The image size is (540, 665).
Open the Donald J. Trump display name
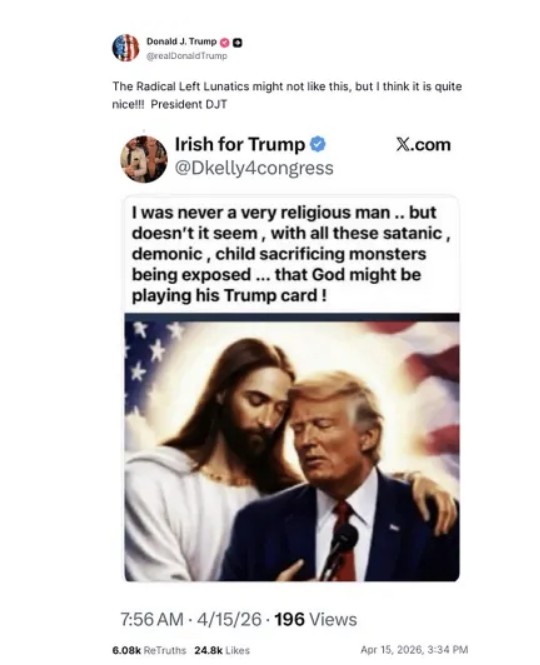182,42
